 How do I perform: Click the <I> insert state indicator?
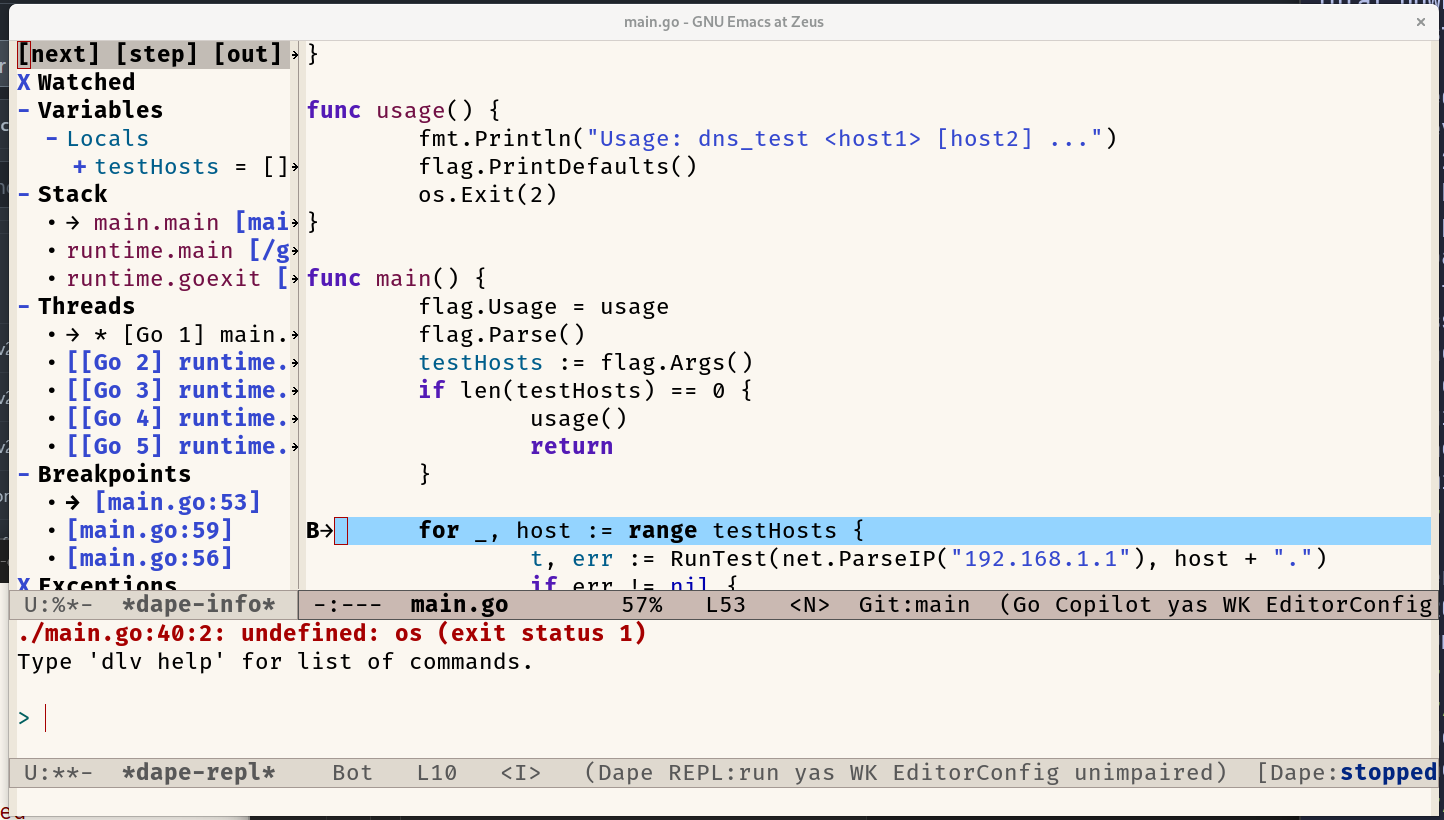coord(521,773)
